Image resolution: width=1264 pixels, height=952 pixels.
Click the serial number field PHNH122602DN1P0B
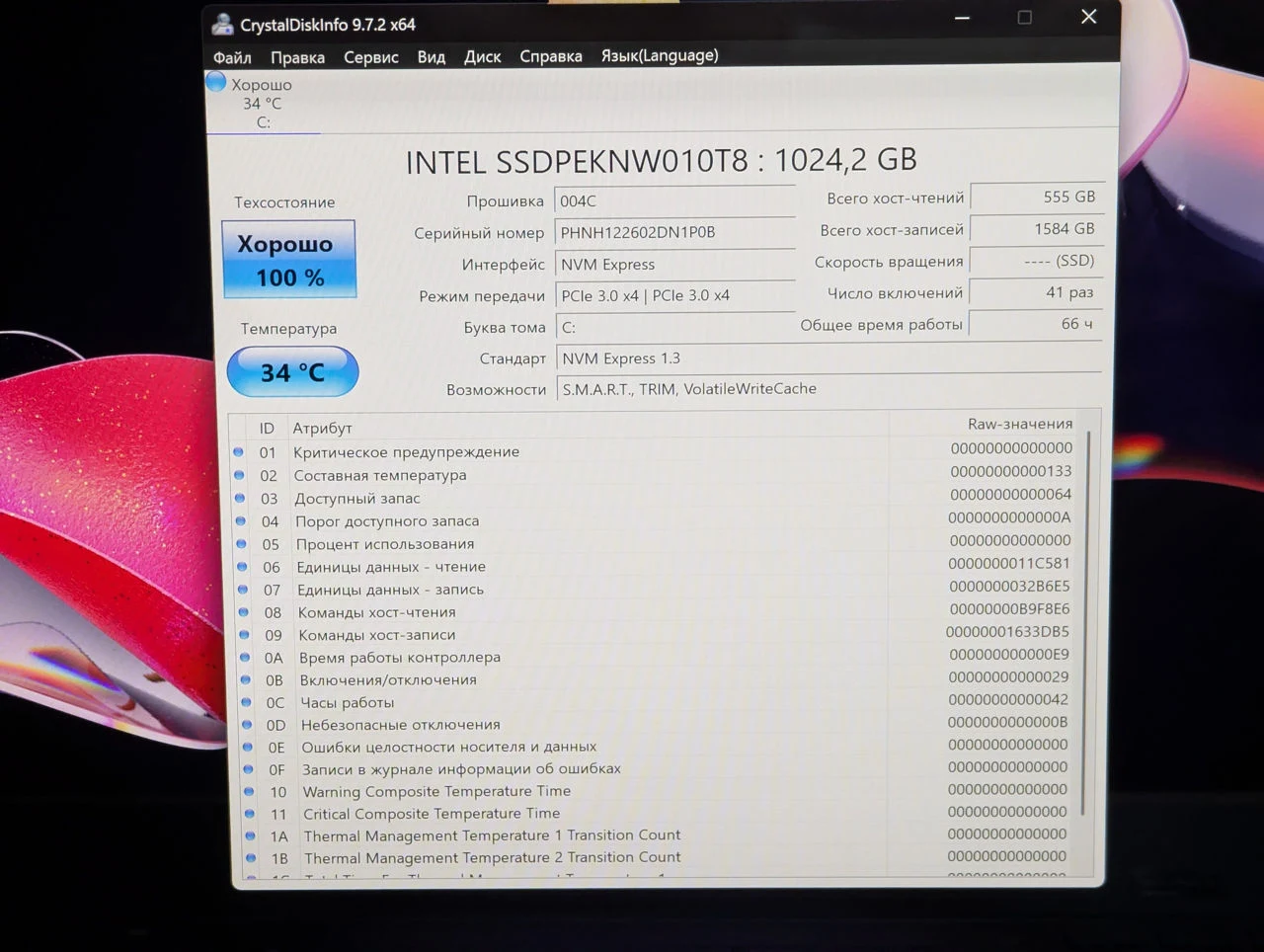coord(674,232)
